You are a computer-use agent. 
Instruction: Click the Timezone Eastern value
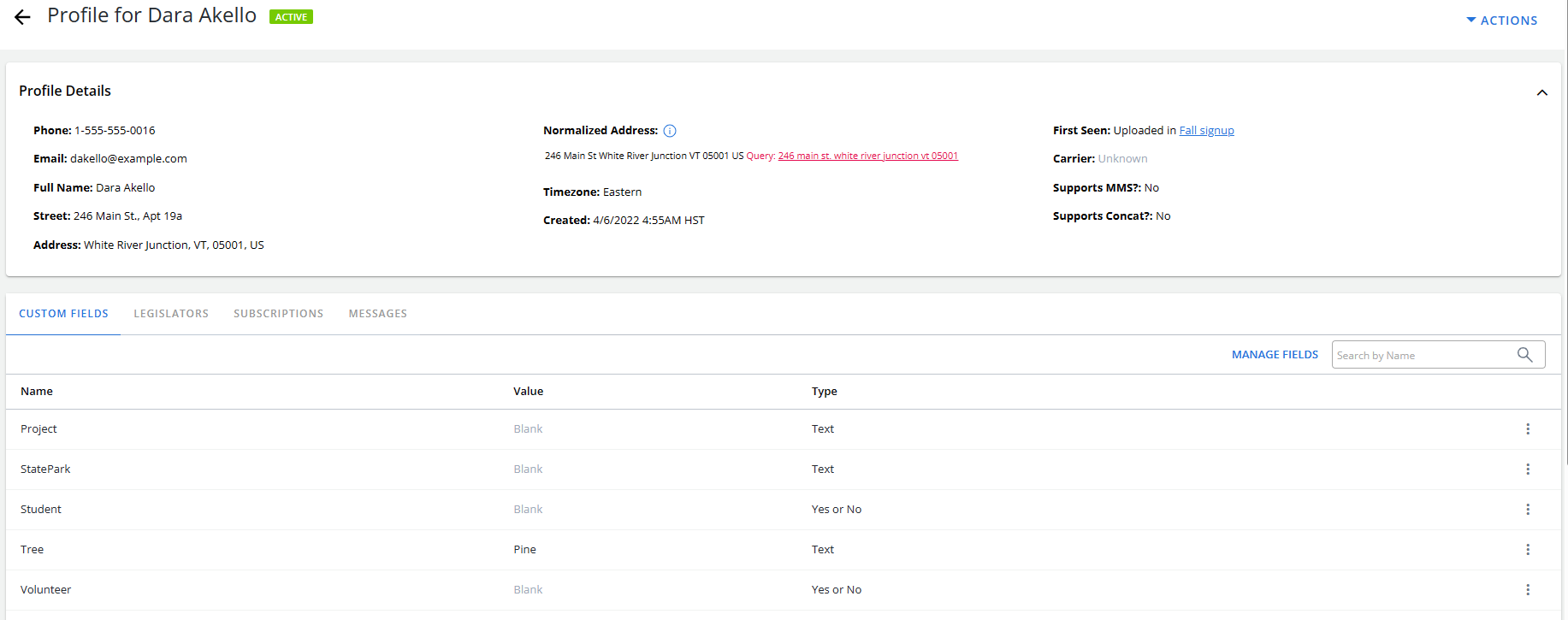622,192
